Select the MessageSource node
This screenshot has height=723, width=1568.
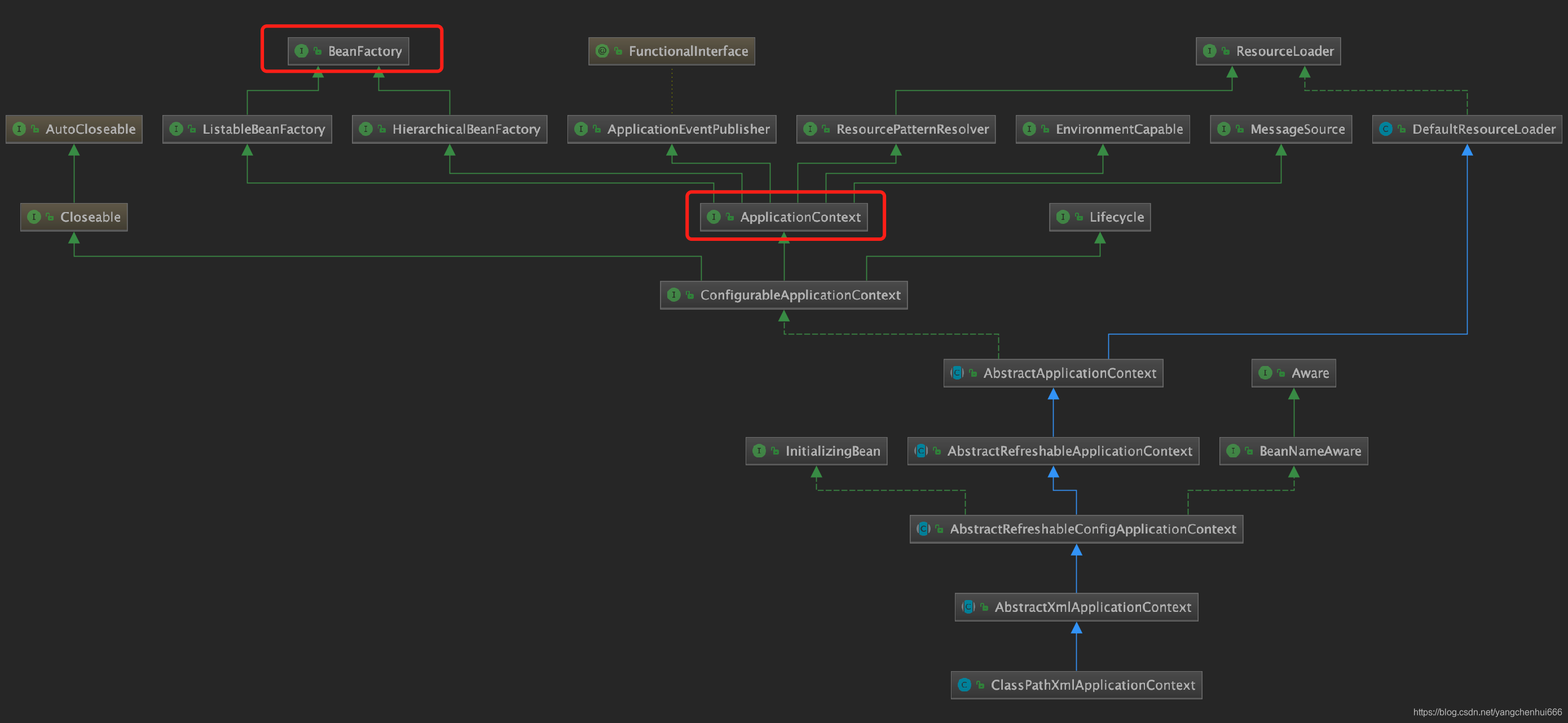(x=1297, y=129)
